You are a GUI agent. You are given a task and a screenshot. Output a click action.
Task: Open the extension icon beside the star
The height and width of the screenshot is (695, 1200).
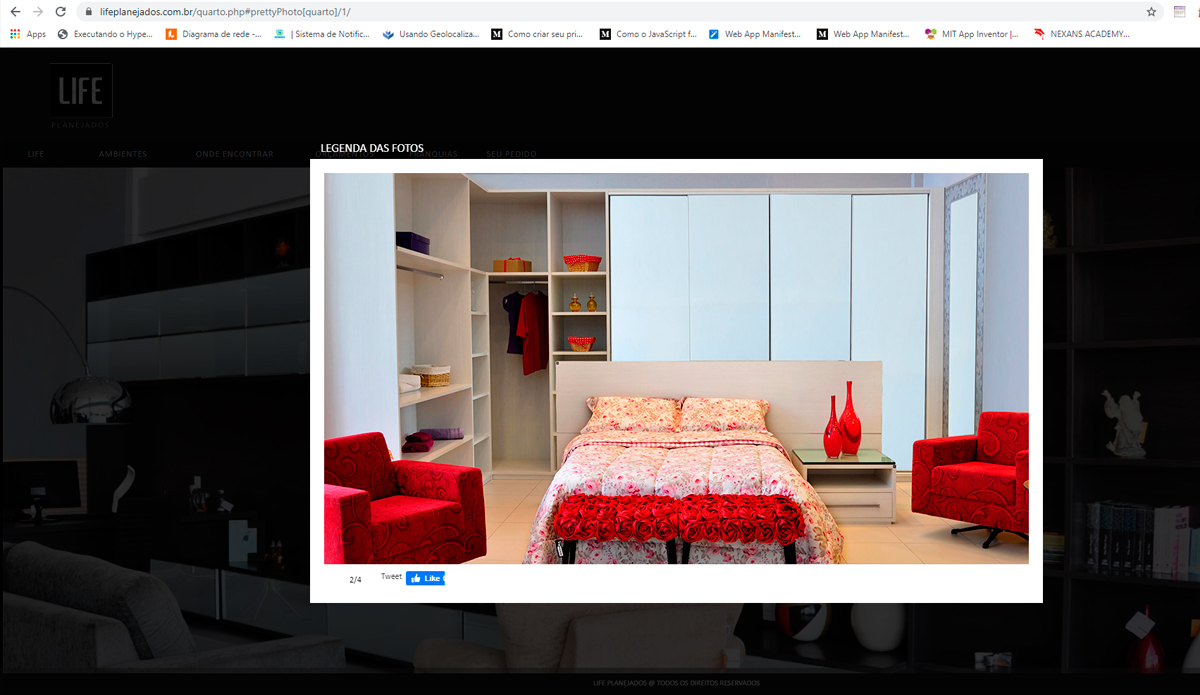[x=1180, y=12]
